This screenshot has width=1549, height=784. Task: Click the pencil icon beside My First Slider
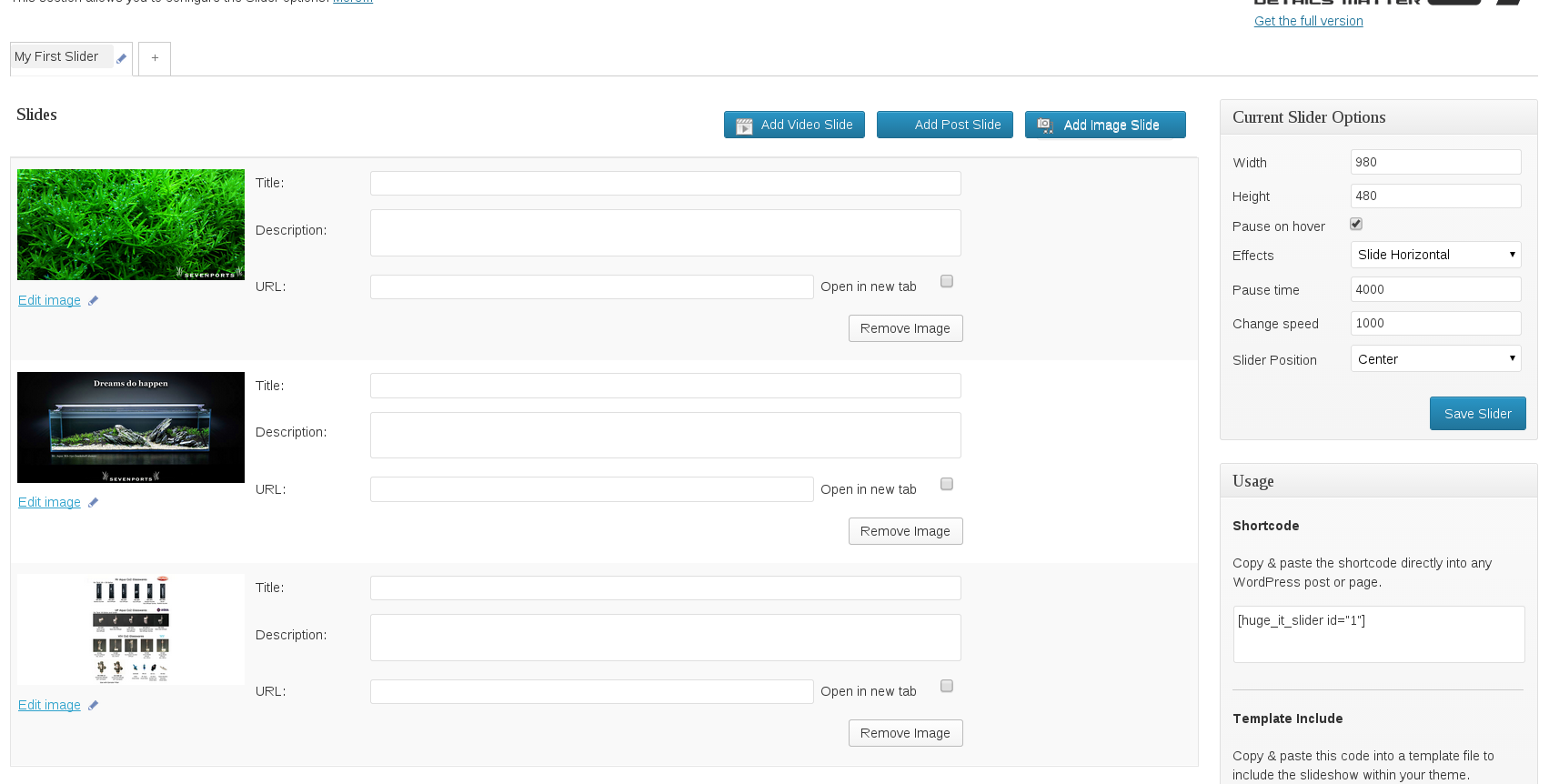coord(121,58)
